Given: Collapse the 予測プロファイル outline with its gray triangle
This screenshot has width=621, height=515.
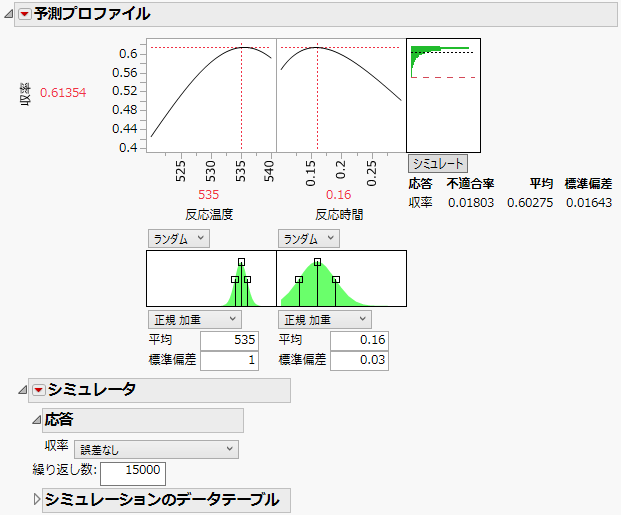Looking at the screenshot, I should click(8, 14).
